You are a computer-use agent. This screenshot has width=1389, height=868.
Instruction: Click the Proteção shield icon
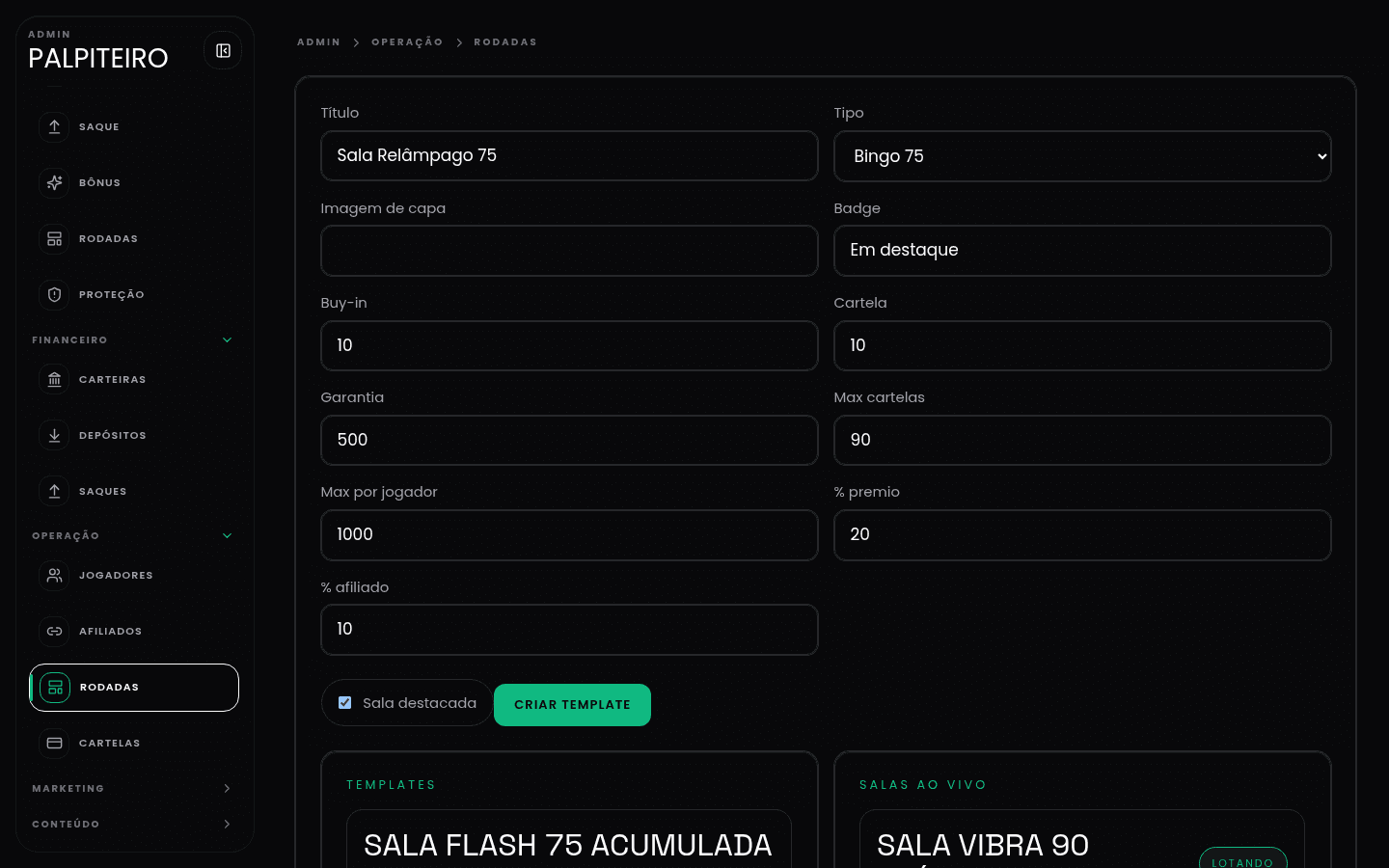(x=55, y=295)
